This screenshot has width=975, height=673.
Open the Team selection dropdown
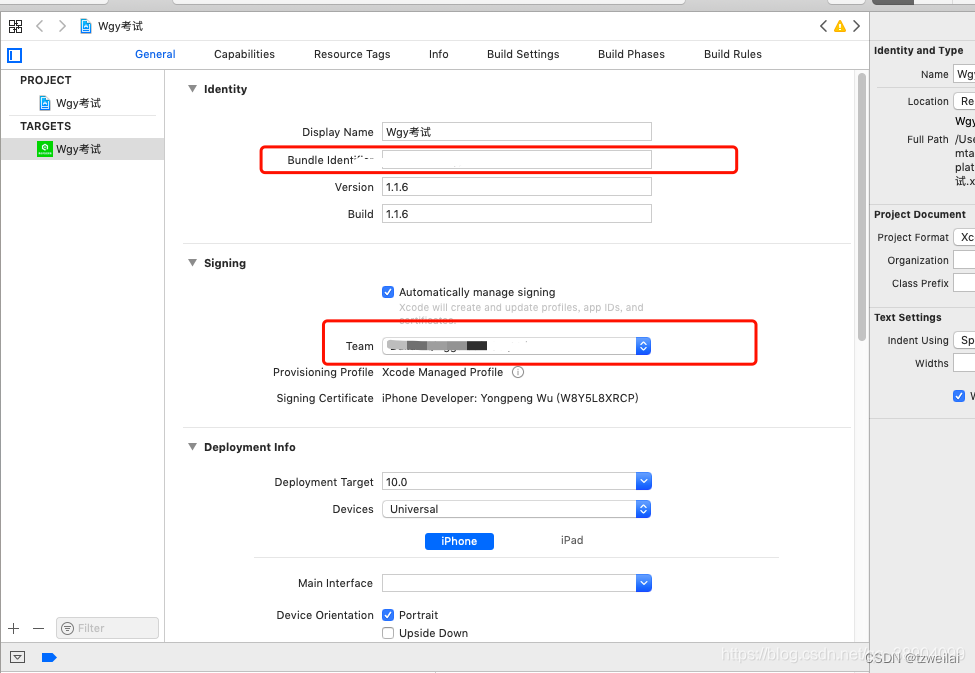(x=643, y=346)
